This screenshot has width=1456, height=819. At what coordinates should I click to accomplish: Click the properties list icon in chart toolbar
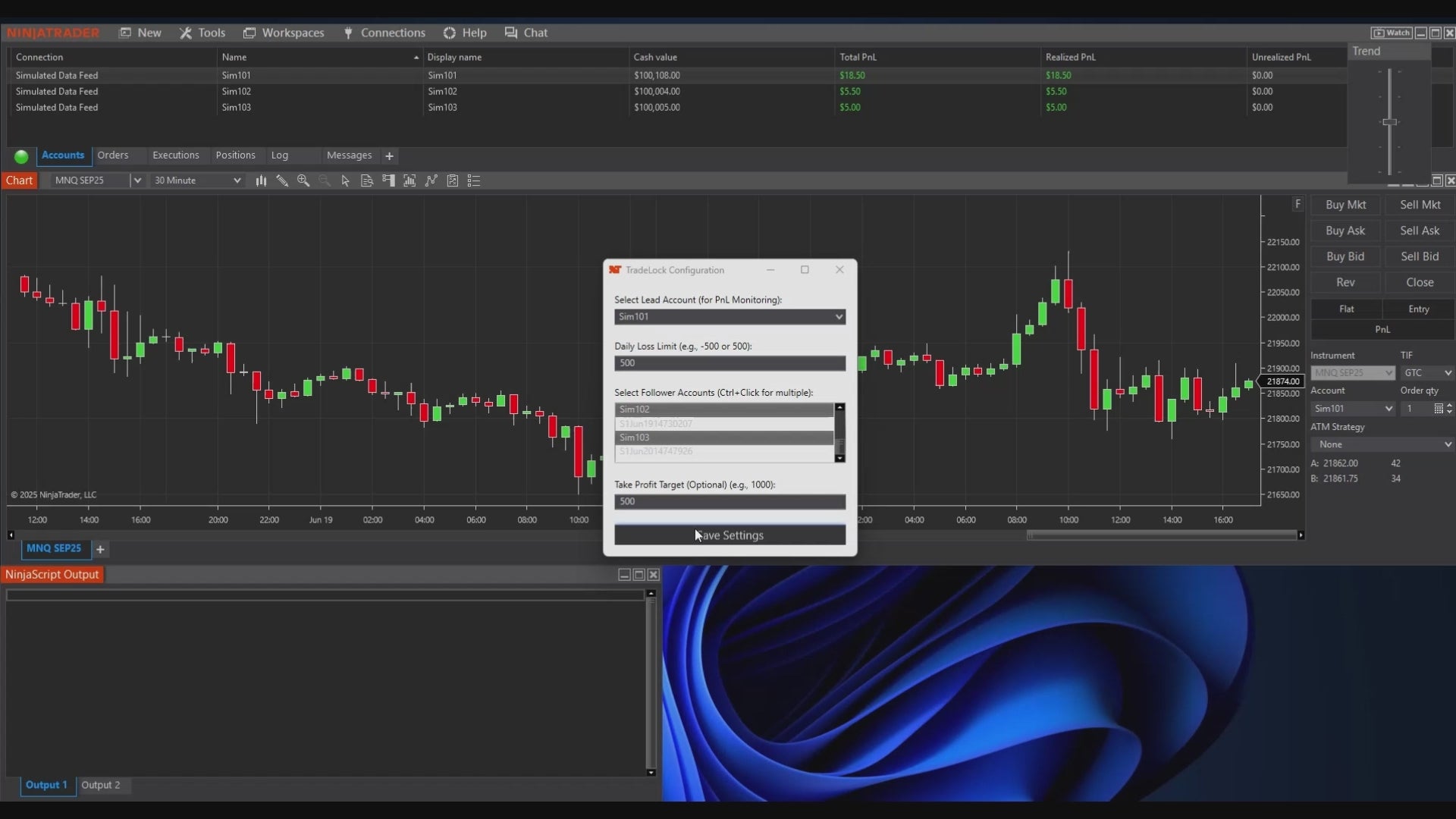(x=474, y=180)
